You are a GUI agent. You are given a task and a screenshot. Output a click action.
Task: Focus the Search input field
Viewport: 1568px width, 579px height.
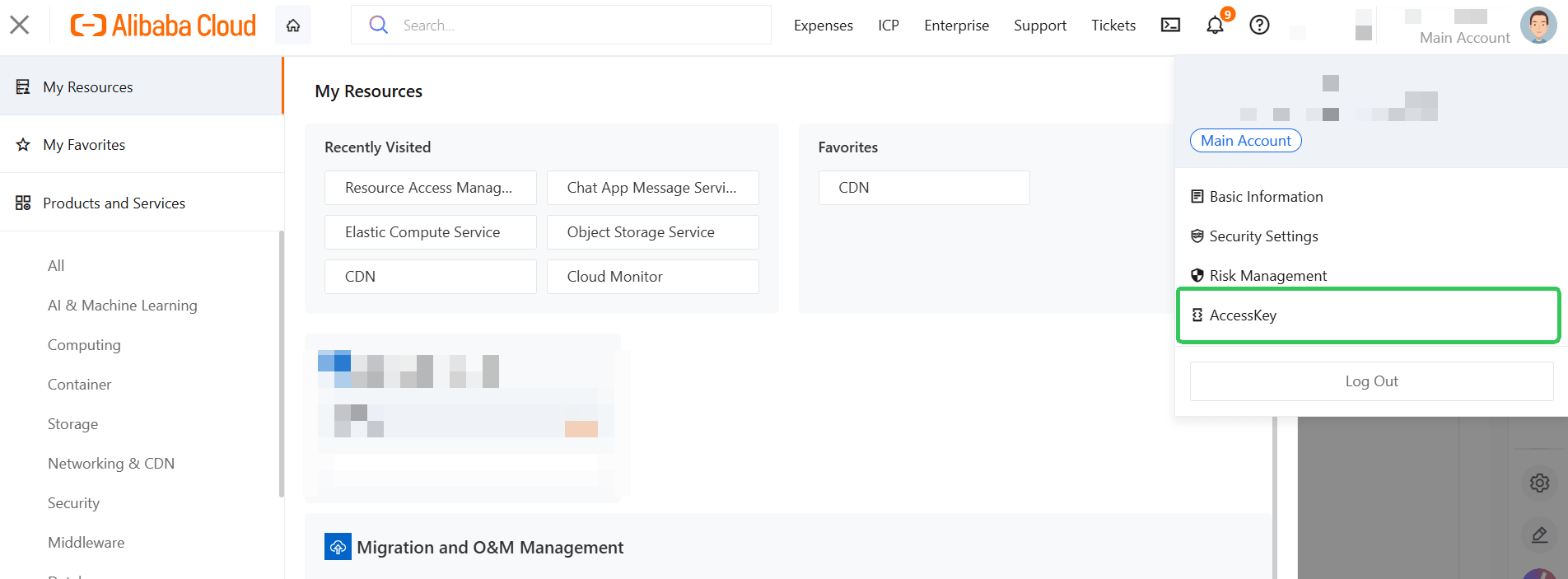tap(561, 25)
